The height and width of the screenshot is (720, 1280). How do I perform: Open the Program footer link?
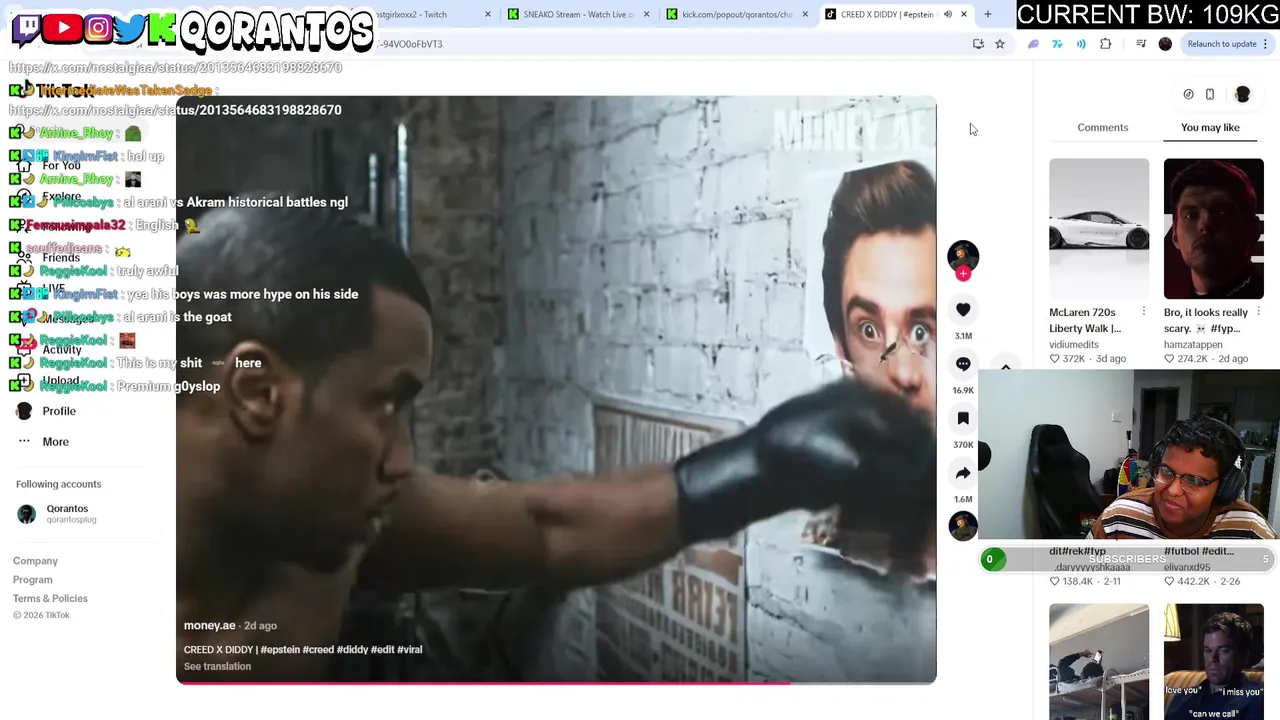pos(32,580)
